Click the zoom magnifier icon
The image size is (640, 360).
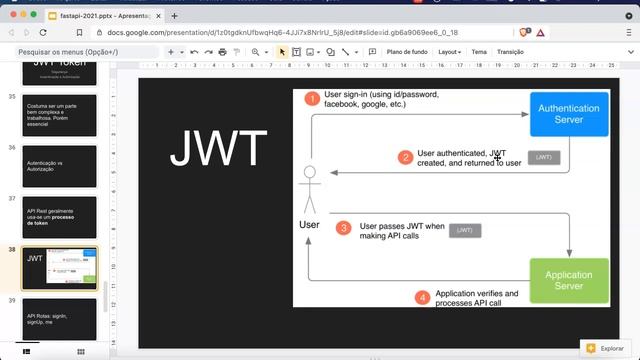pyautogui.click(x=256, y=52)
